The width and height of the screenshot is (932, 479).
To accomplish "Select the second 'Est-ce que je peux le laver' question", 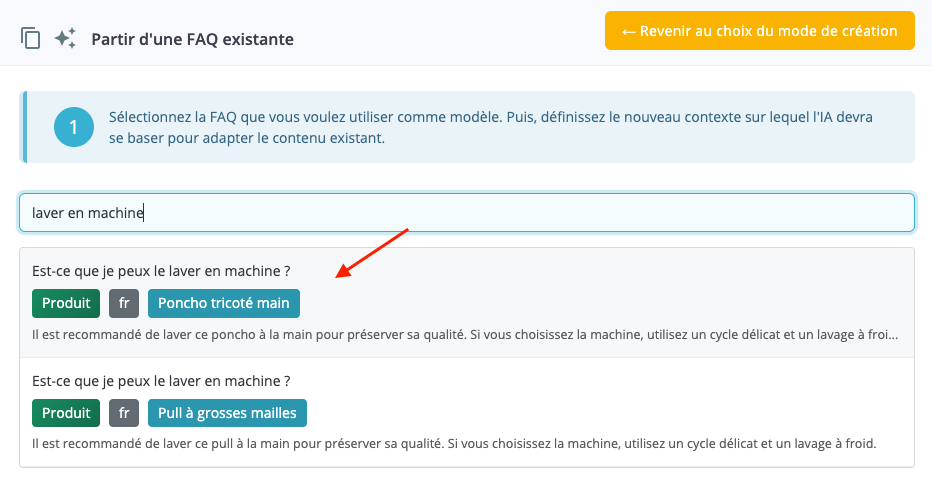I will [x=162, y=381].
